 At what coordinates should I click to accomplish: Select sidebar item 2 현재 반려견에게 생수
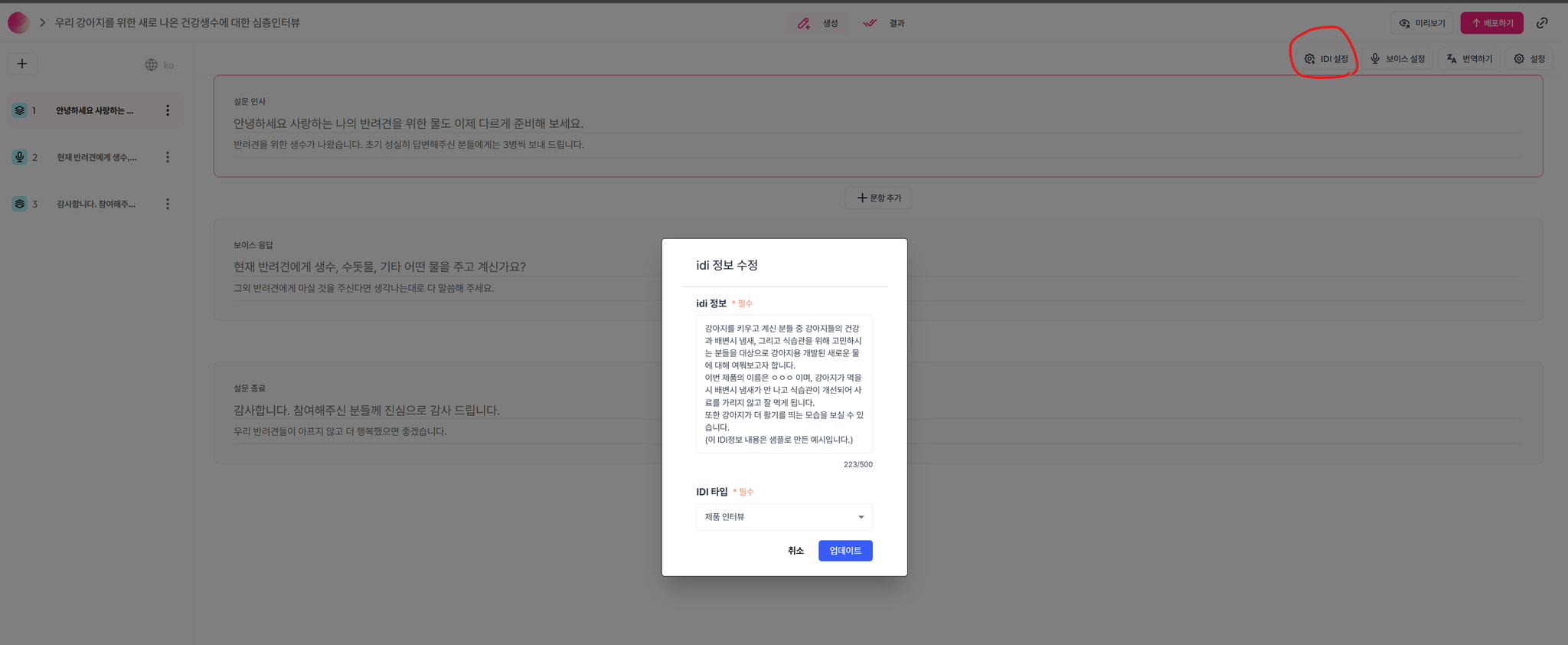tap(94, 158)
